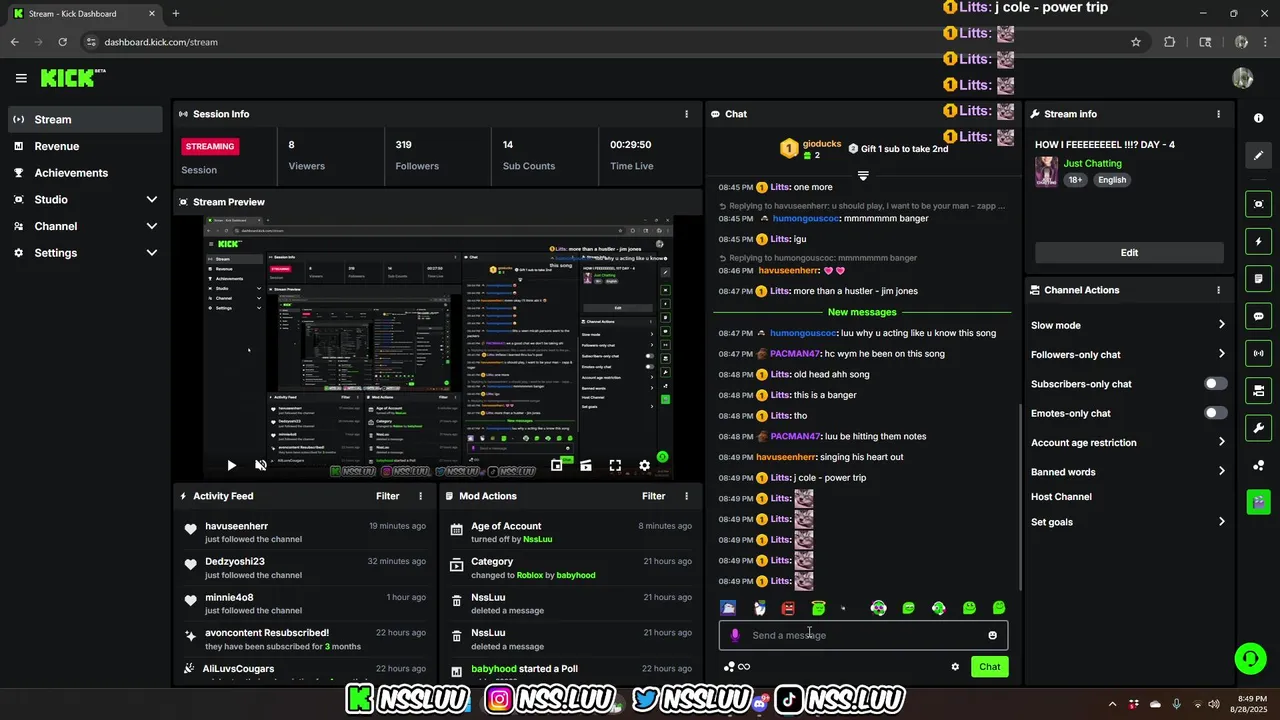Open Stream info three-dot menu
The image size is (1280, 720).
(x=1218, y=114)
